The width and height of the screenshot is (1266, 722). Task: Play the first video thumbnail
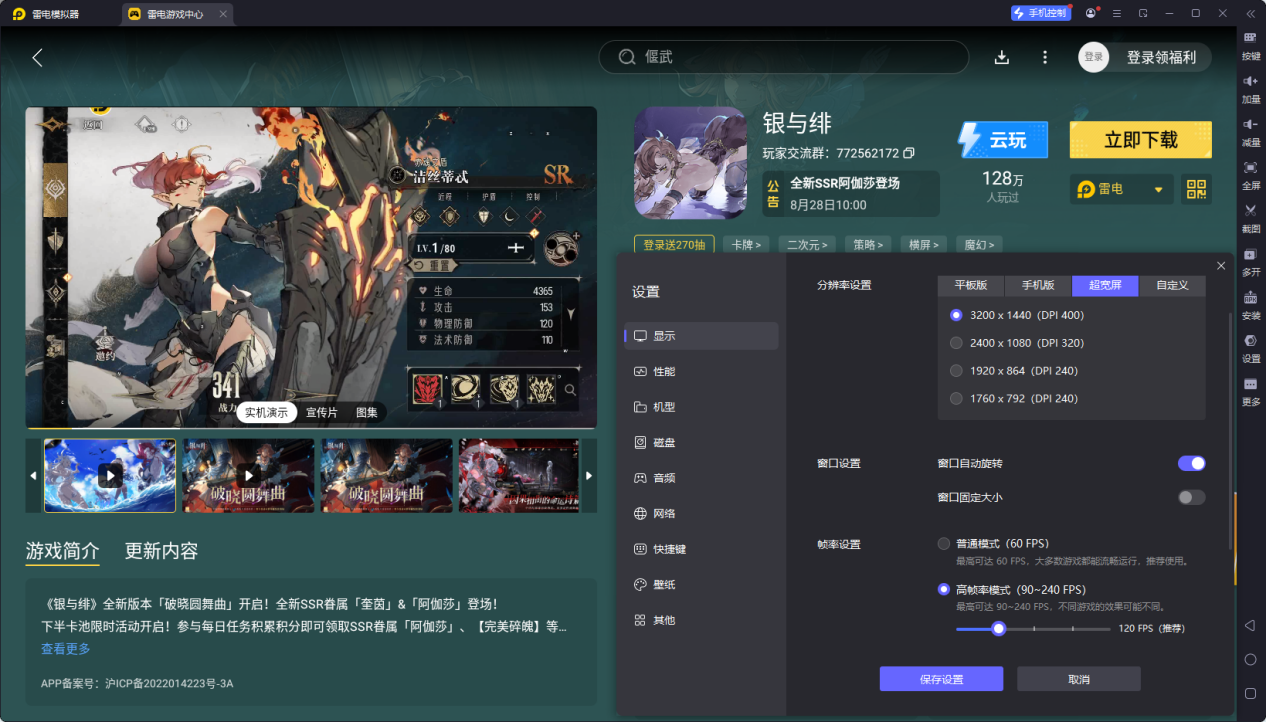tap(110, 476)
